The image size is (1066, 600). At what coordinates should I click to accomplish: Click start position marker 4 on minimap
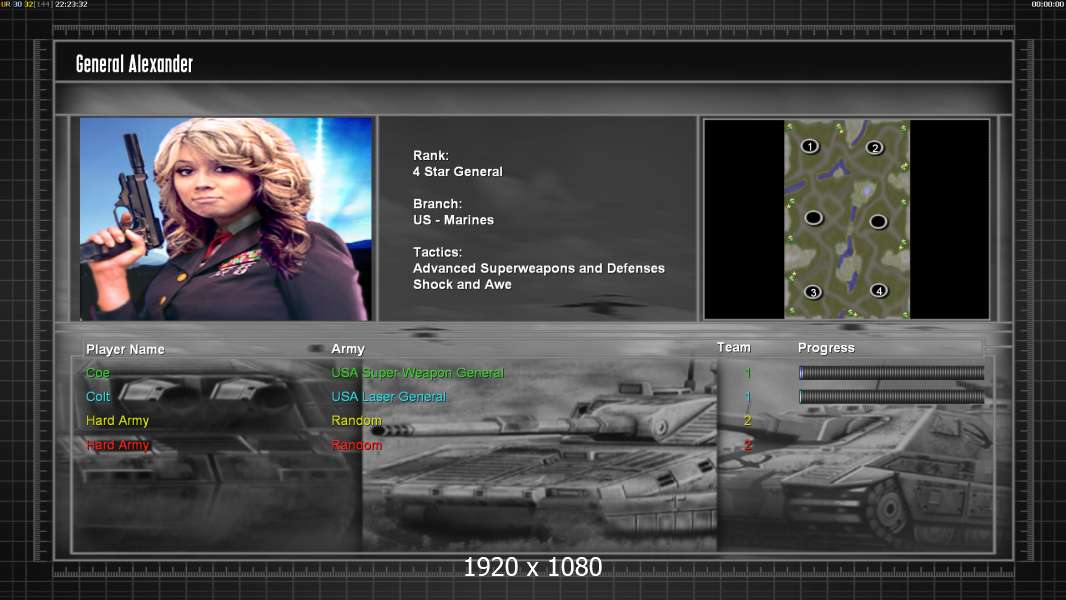[x=878, y=291]
